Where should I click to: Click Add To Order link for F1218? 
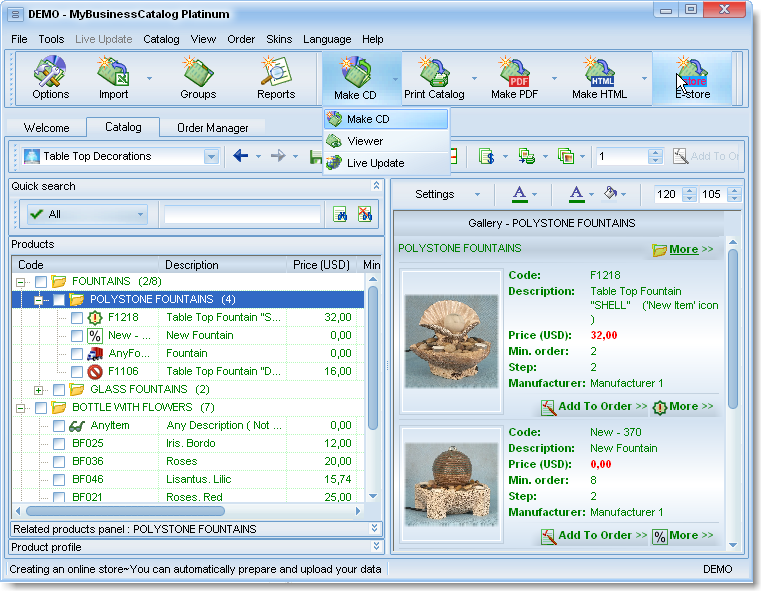tap(594, 407)
